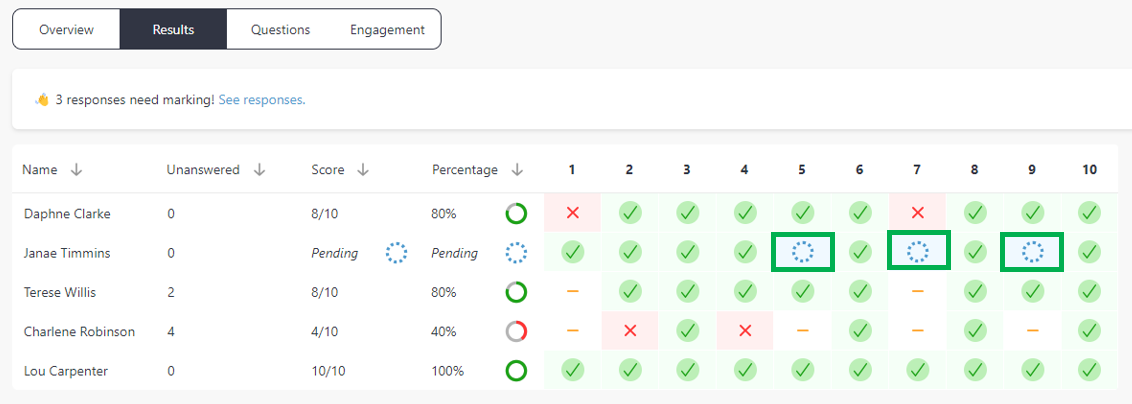Open Charlene Robinson's incorrect question 2 cross

(x=630, y=330)
